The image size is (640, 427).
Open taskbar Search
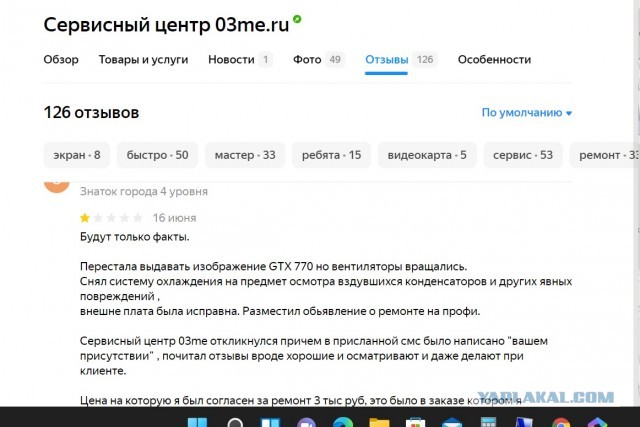235,422
